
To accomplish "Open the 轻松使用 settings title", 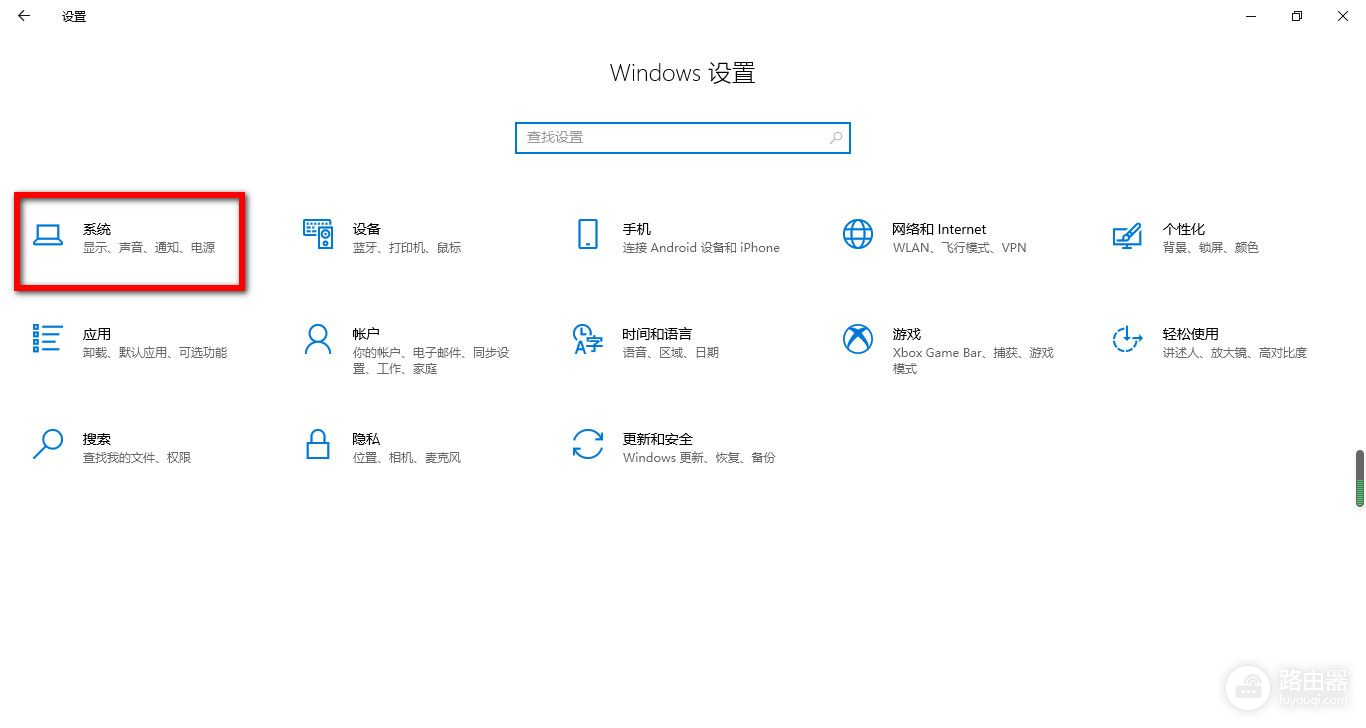I will pyautogui.click(x=1191, y=334).
